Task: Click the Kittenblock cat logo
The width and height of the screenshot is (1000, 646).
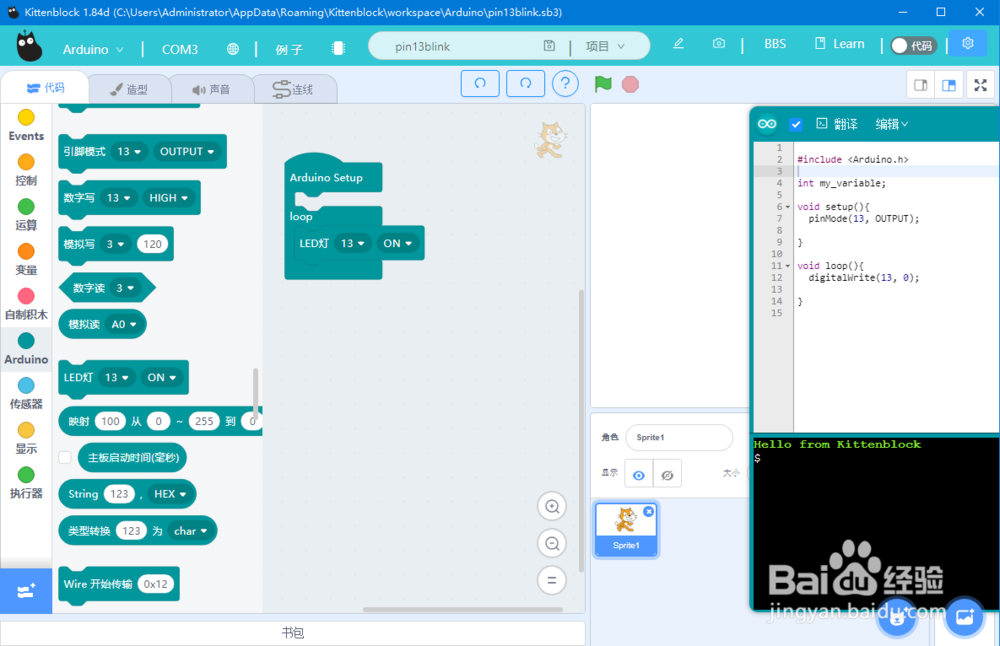Action: coord(29,46)
